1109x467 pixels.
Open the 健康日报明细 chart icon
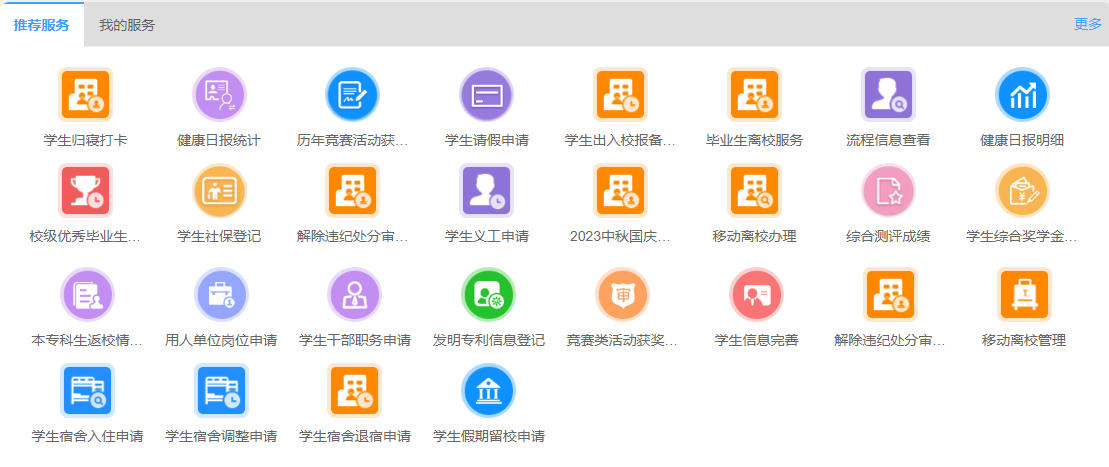point(1021,95)
